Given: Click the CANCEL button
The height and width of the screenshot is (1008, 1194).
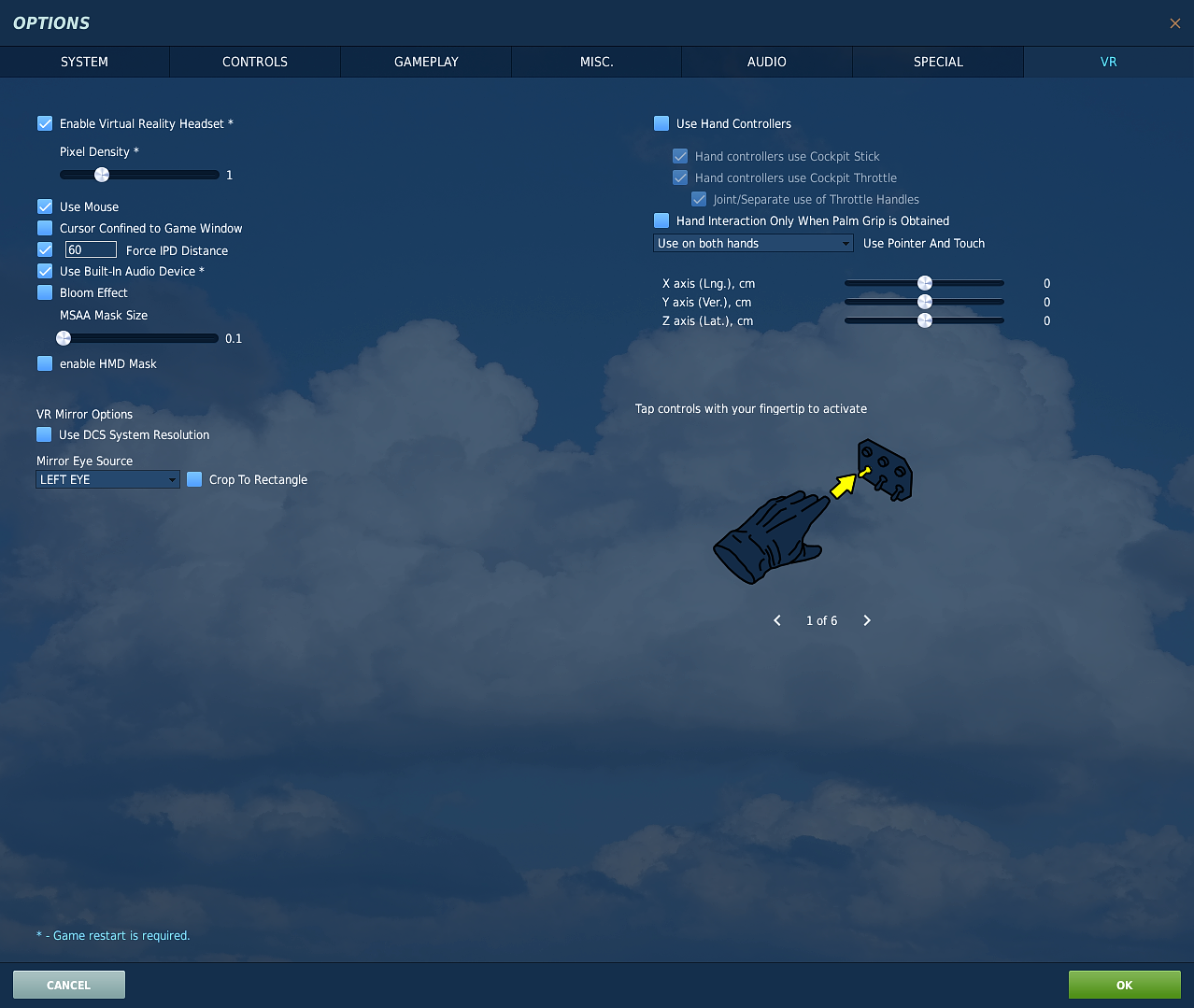Looking at the screenshot, I should click(x=69, y=985).
